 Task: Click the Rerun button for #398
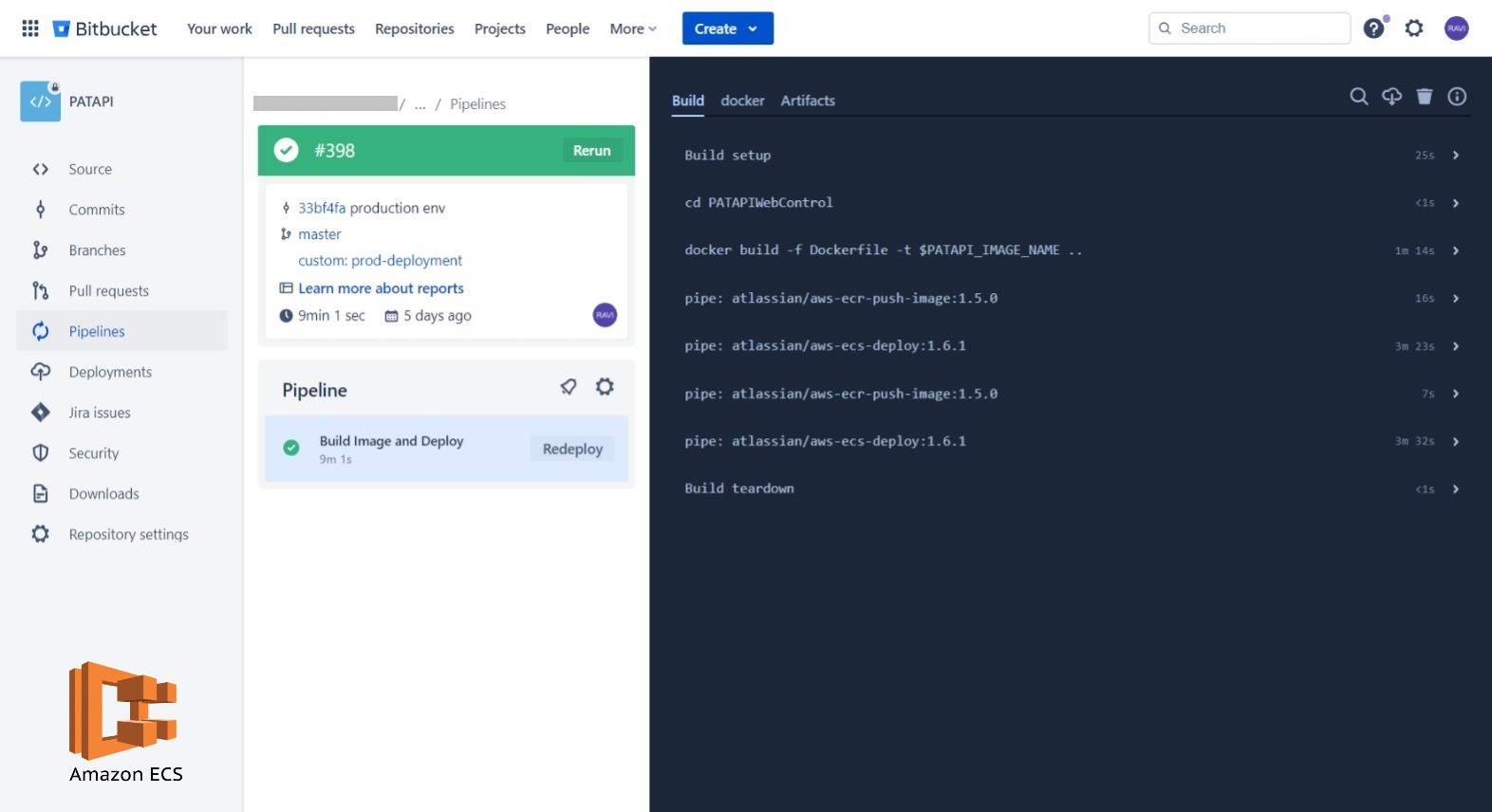pos(591,151)
